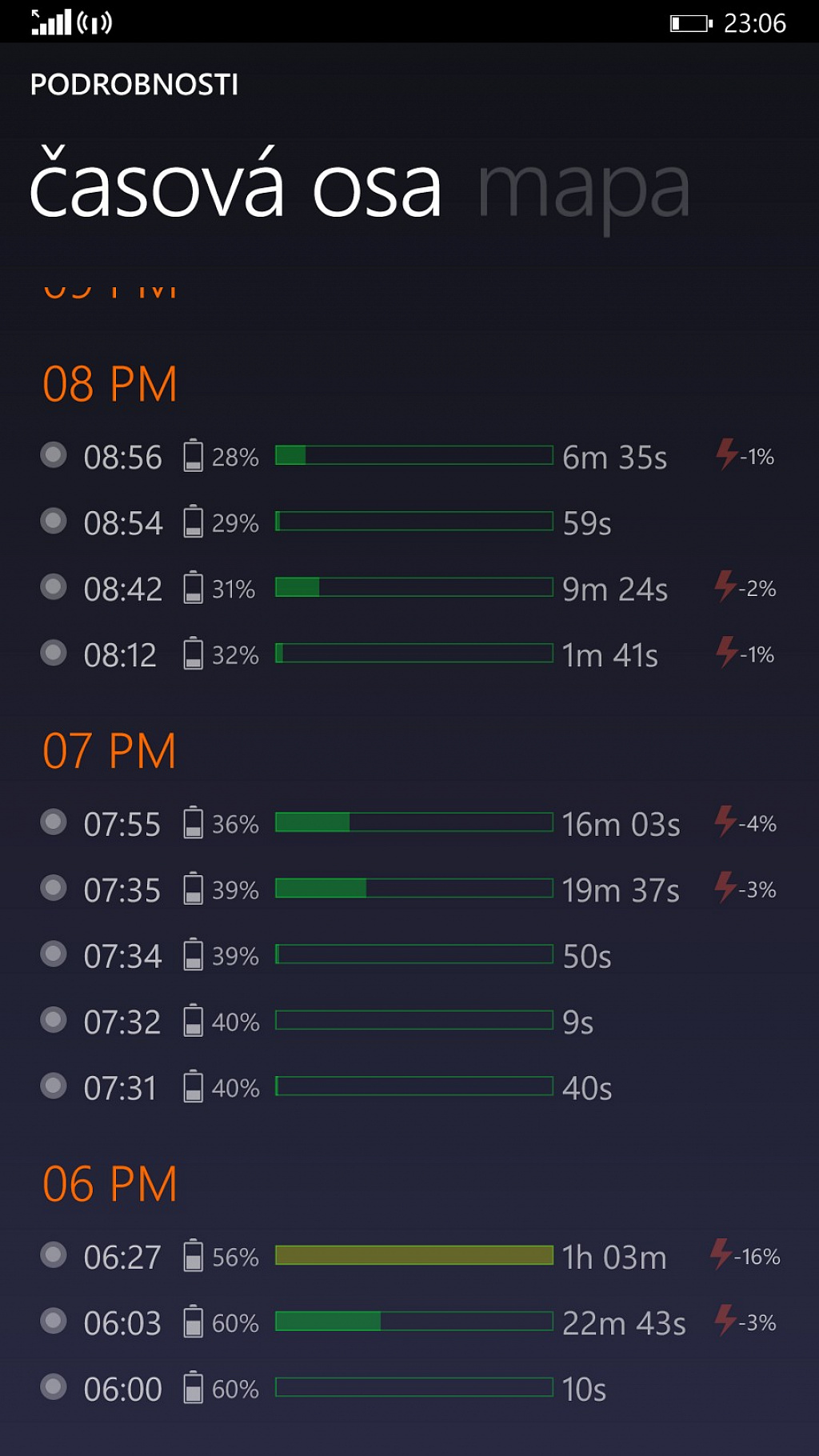Image resolution: width=819 pixels, height=1456 pixels.
Task: Select the round marker for 08:54
Action: coord(54,522)
